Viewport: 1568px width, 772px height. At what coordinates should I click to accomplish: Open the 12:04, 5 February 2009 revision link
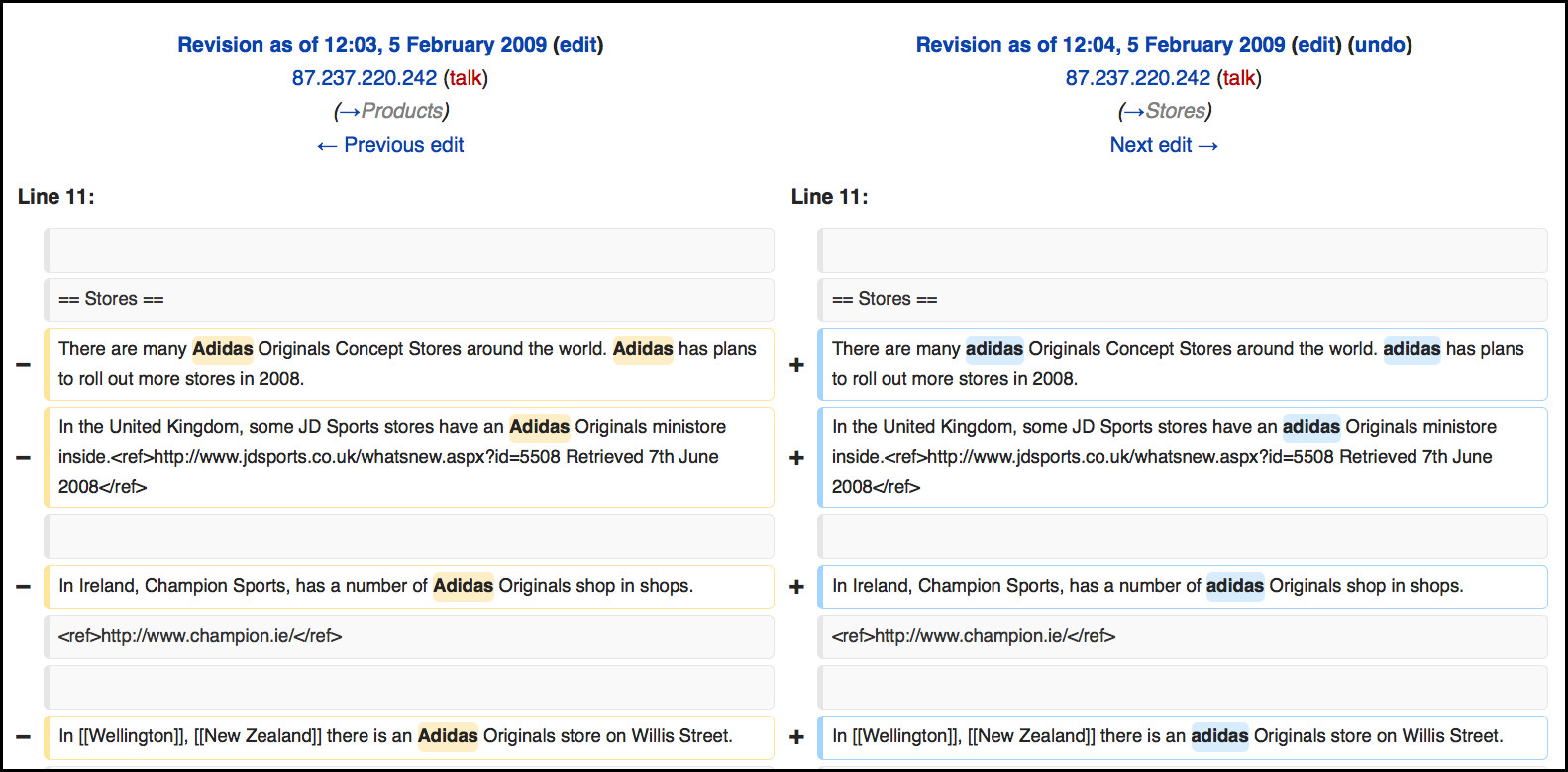click(x=1100, y=45)
